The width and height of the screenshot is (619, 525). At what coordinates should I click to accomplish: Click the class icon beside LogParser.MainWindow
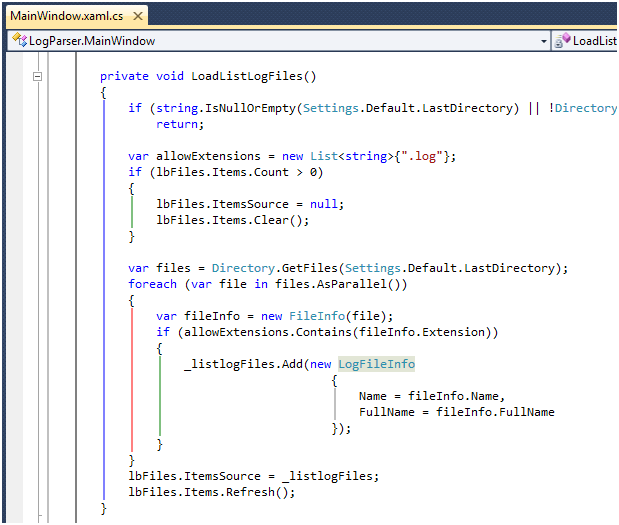click(x=20, y=40)
